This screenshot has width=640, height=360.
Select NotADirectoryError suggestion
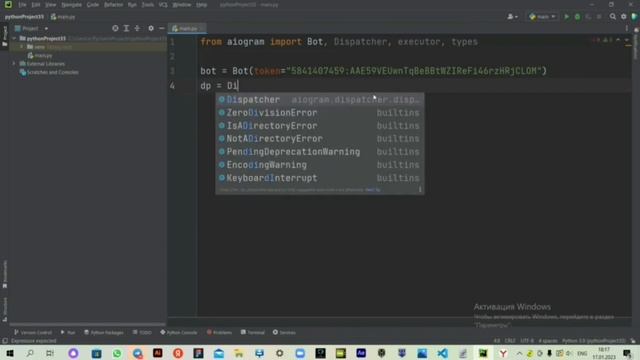[x=320, y=139]
